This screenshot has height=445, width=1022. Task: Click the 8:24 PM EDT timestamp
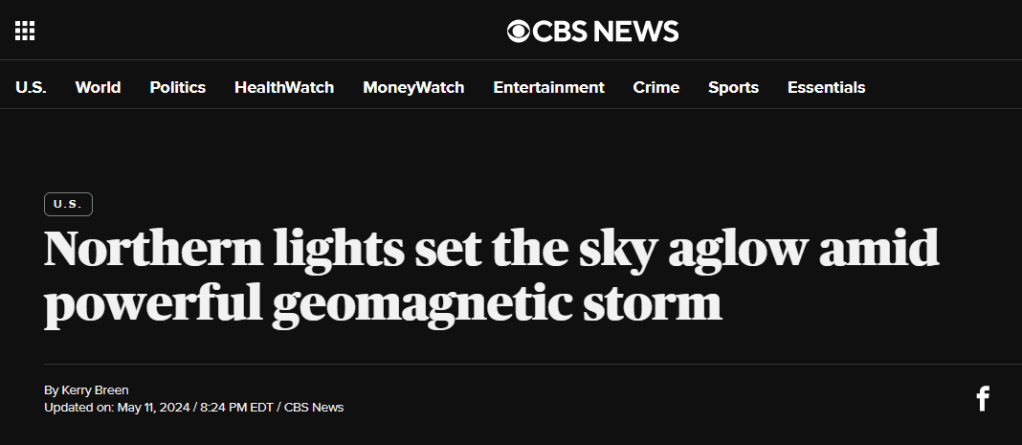click(239, 407)
